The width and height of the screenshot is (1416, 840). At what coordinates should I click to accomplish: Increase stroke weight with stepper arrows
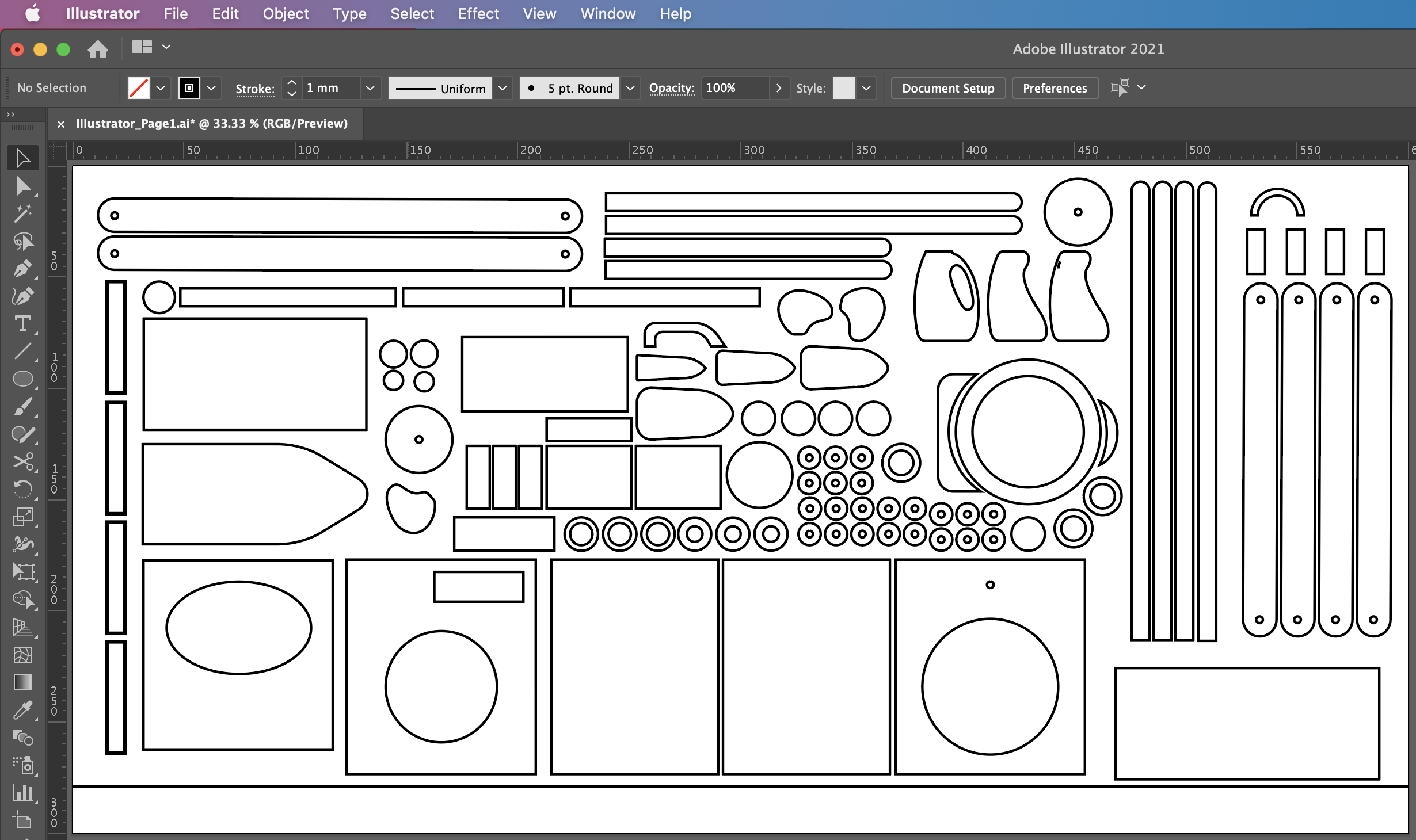click(292, 83)
